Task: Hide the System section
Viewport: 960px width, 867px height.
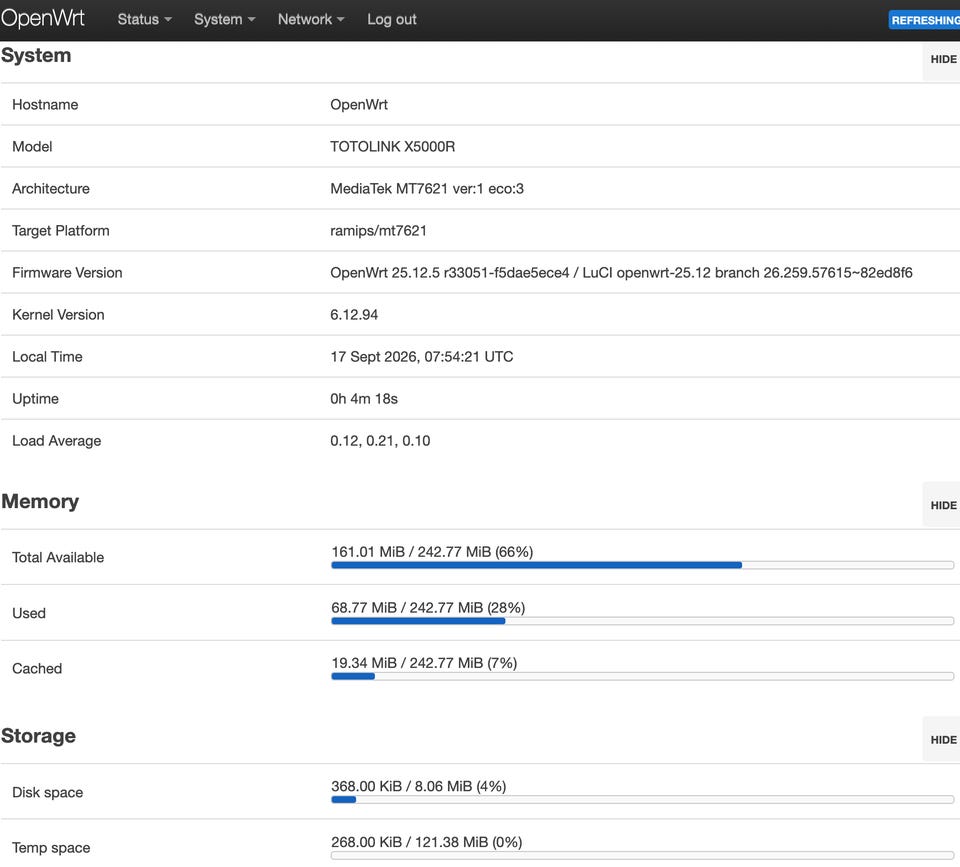Action: click(x=943, y=59)
